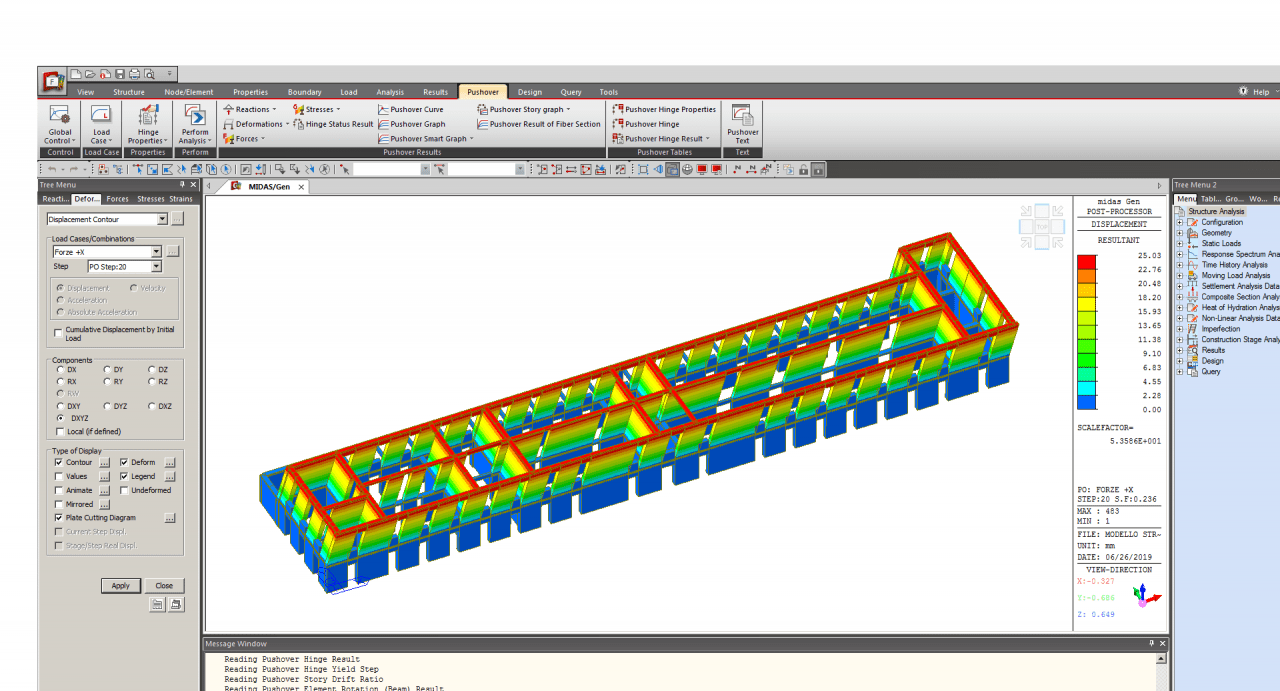
Task: Toggle the Undeformed checkbox
Action: (x=124, y=491)
